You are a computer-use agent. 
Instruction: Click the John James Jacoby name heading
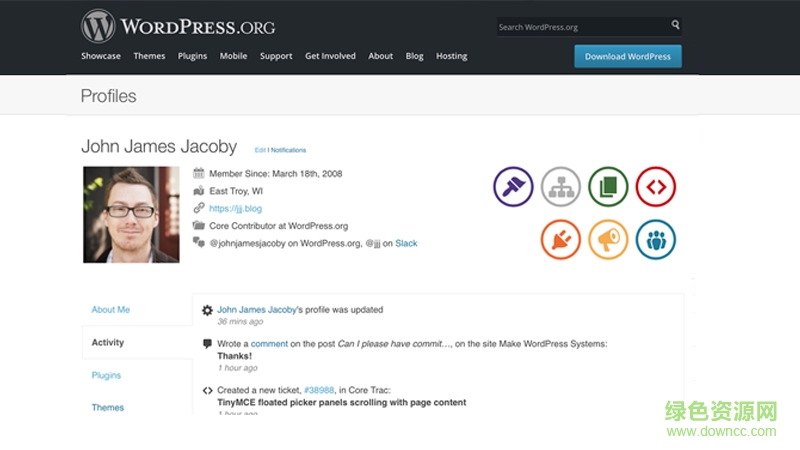(x=159, y=146)
